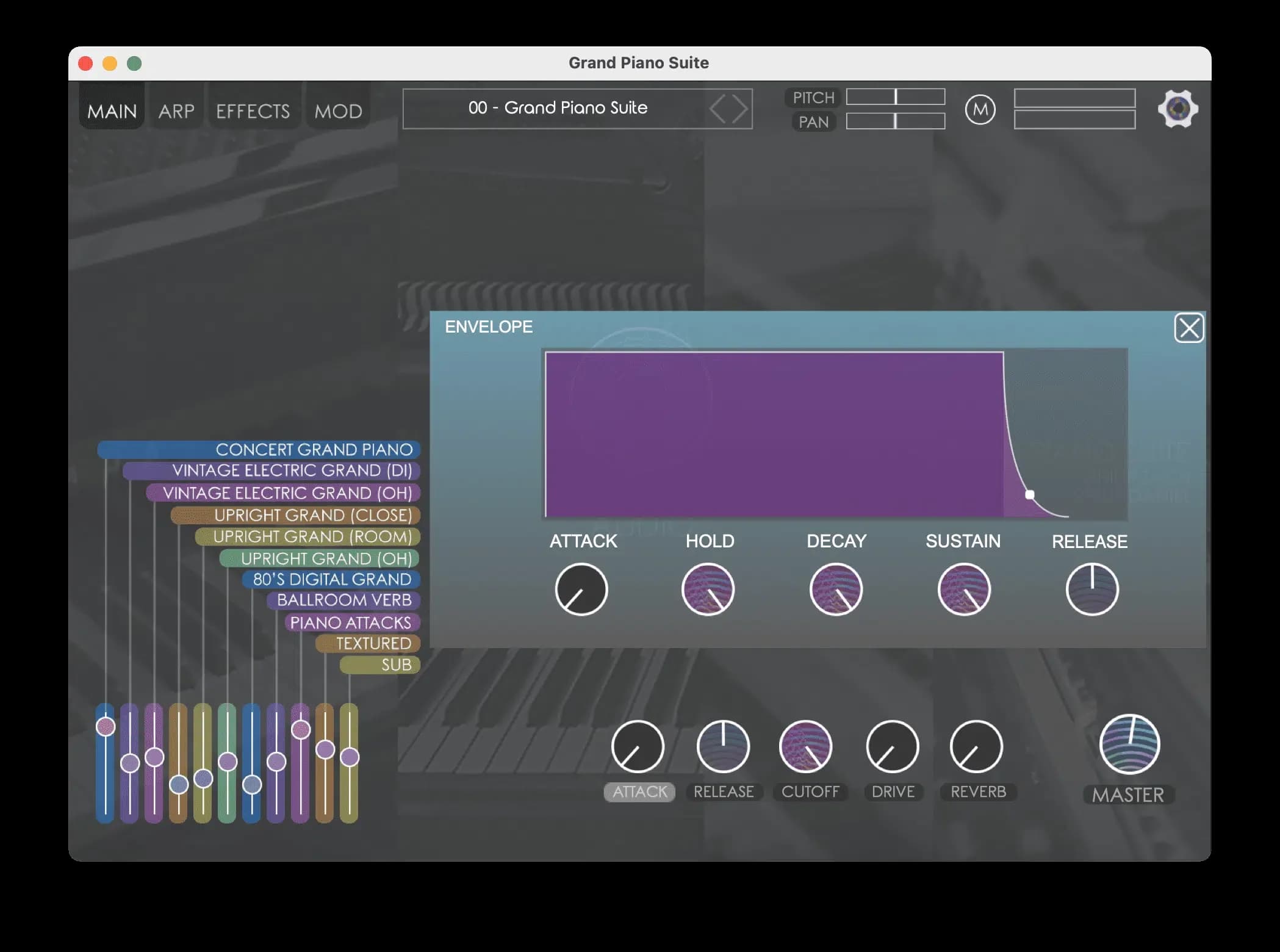
Task: Click the RELEASE envelope knob
Action: pos(1091,589)
